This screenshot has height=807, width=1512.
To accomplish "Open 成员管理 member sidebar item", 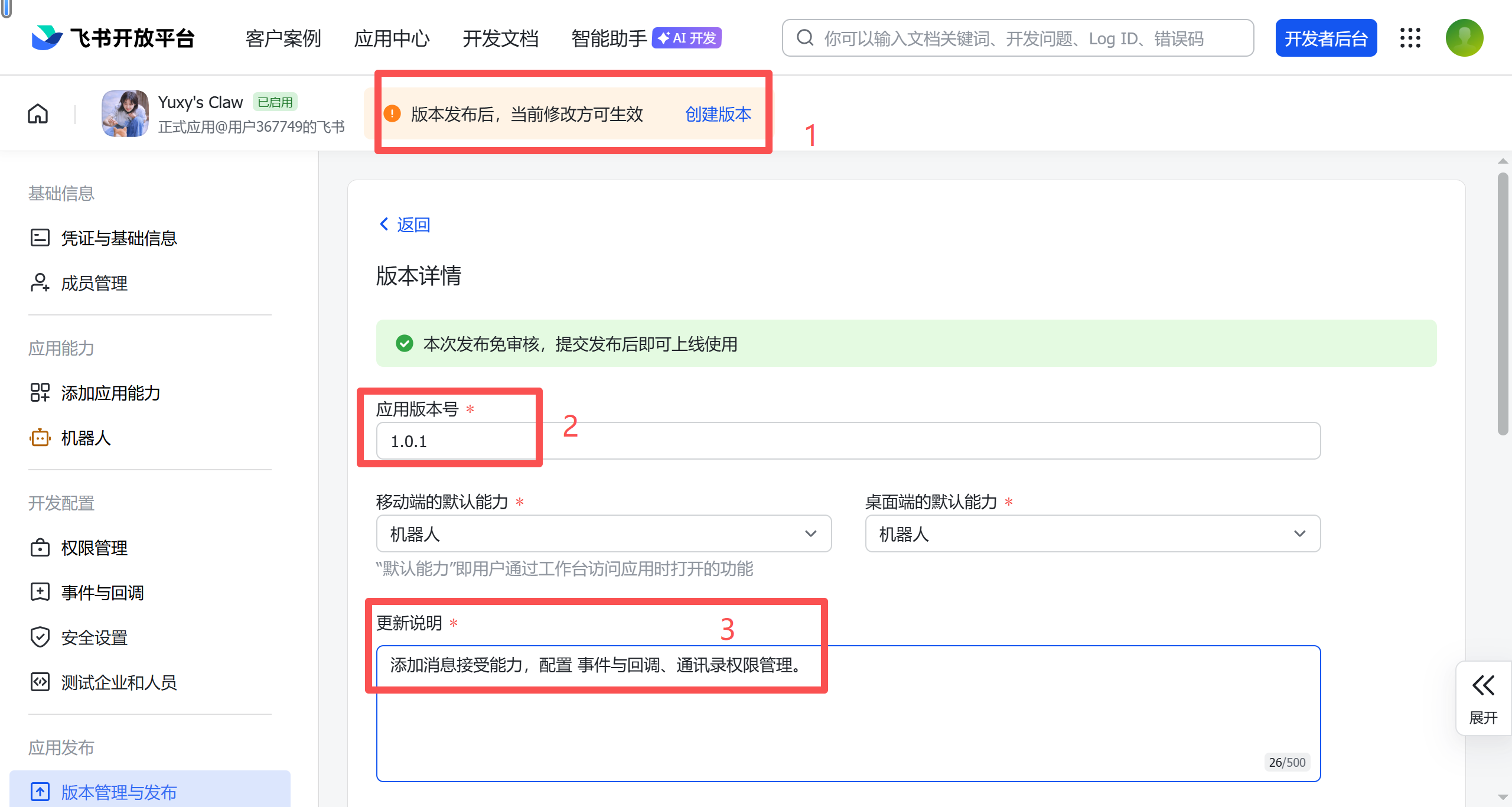I will (94, 283).
